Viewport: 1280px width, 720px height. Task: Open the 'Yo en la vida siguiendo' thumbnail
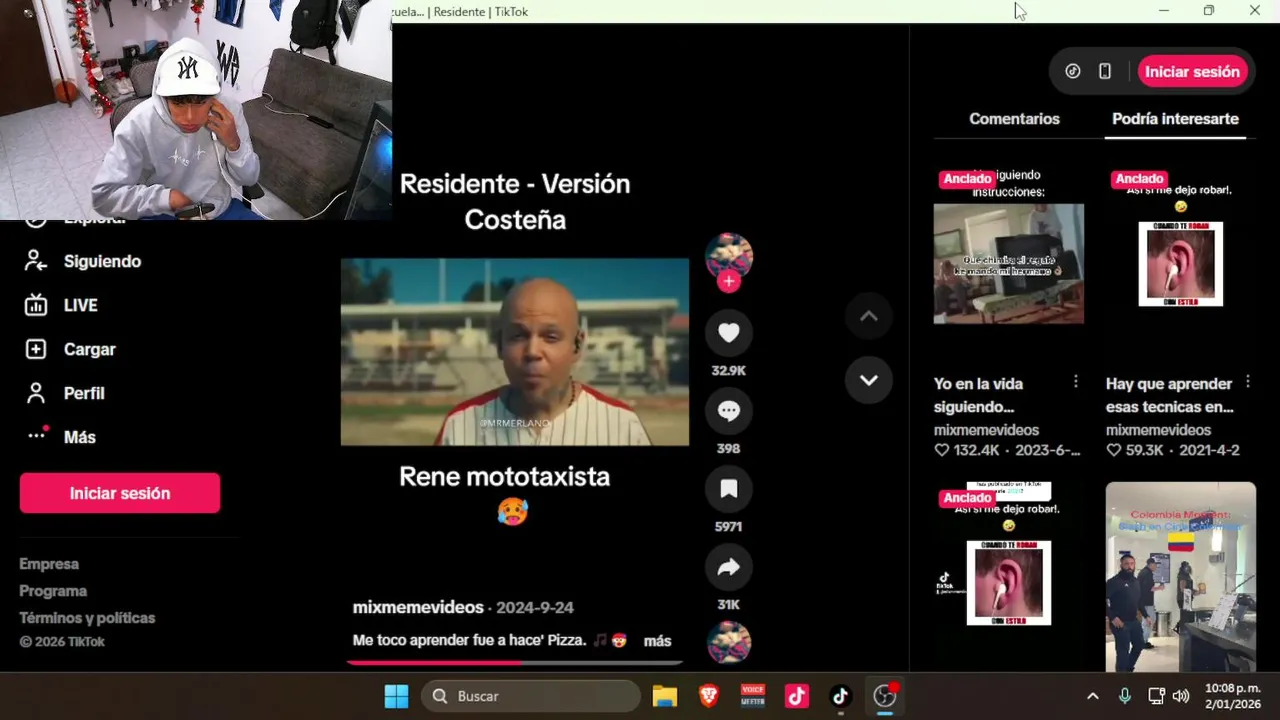[x=1008, y=264]
